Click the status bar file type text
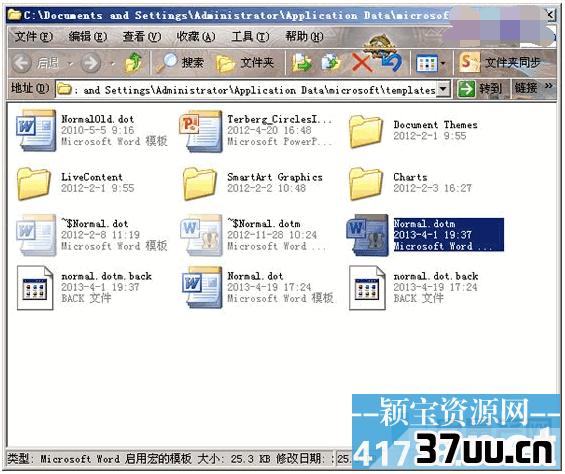 click(x=99, y=459)
